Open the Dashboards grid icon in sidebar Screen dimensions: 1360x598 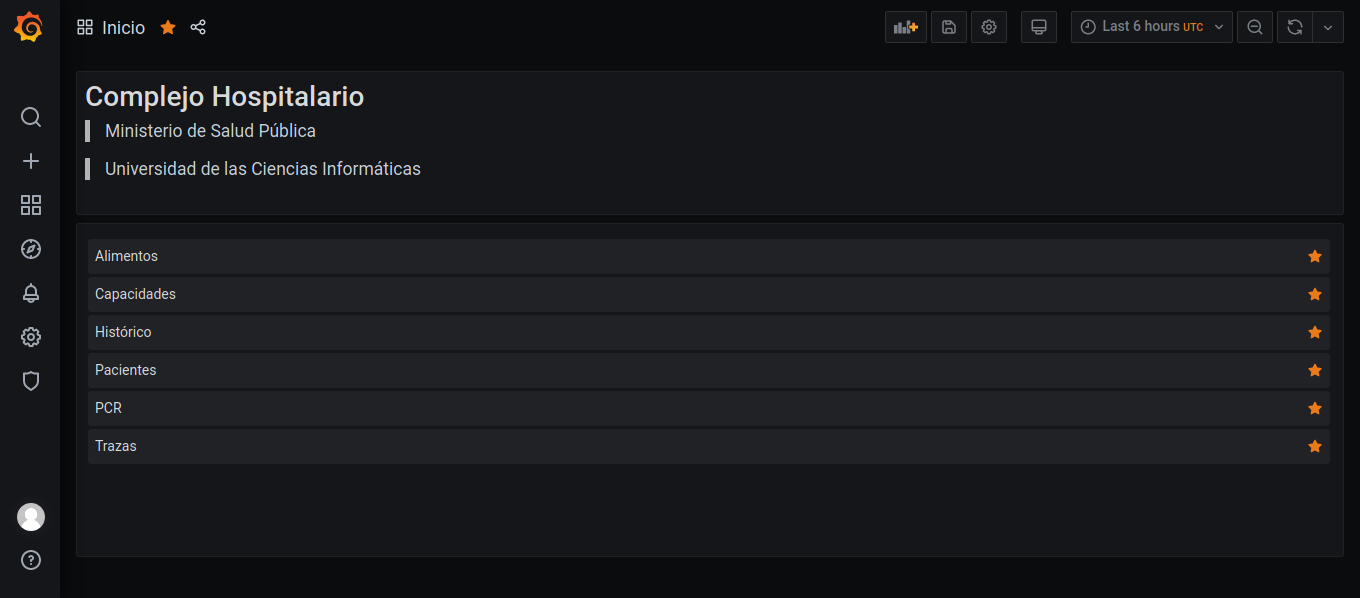[x=31, y=205]
